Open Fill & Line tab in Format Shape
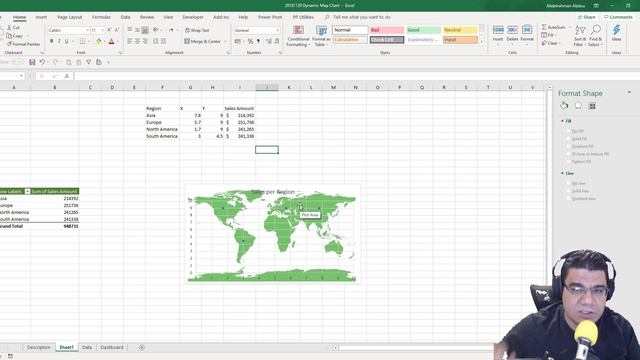 [564, 106]
